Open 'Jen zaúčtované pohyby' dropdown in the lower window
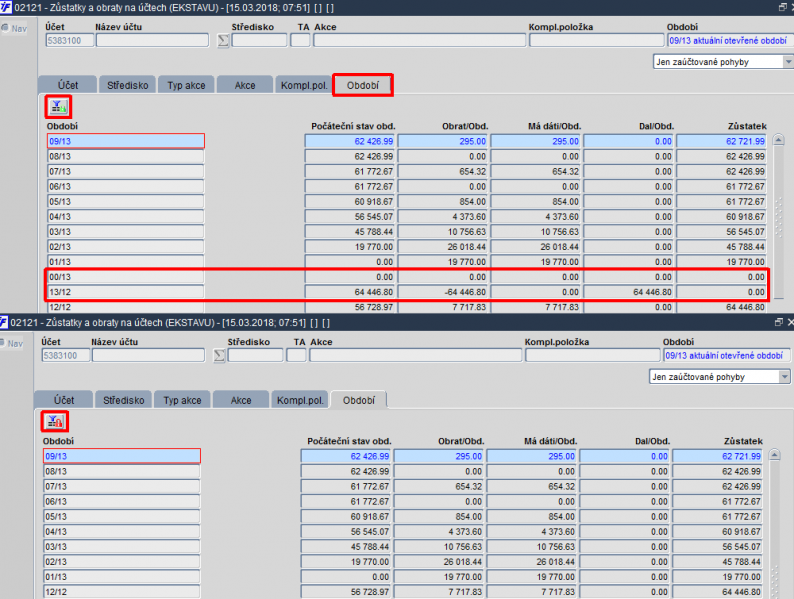Screen dimensions: 794x599 [x=784, y=377]
